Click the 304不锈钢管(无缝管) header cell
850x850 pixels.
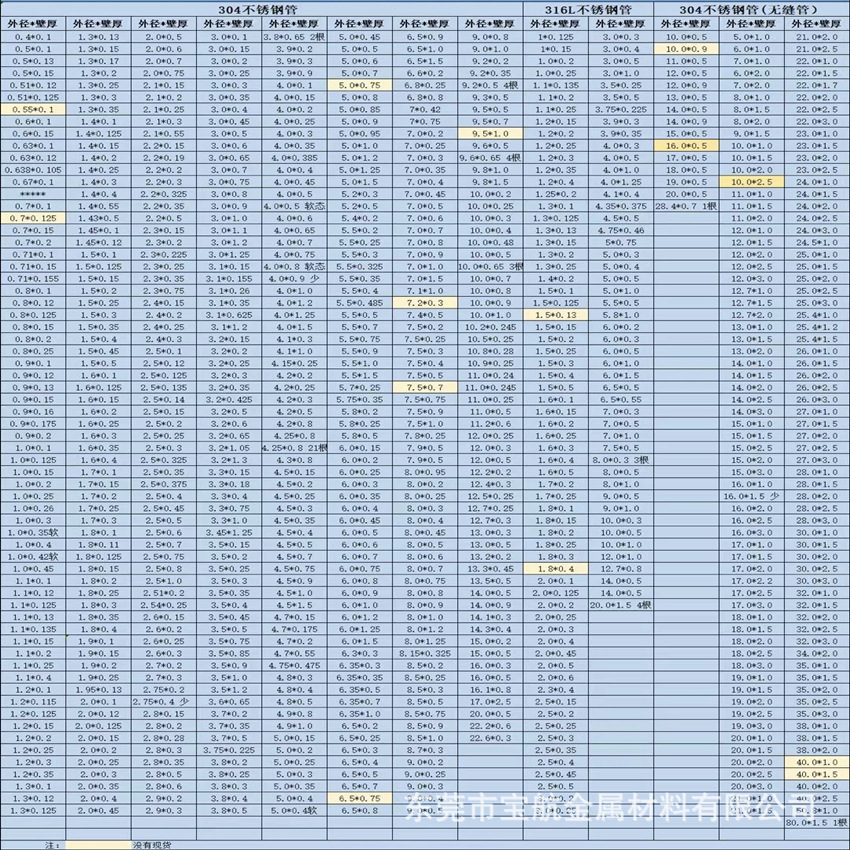750,9
